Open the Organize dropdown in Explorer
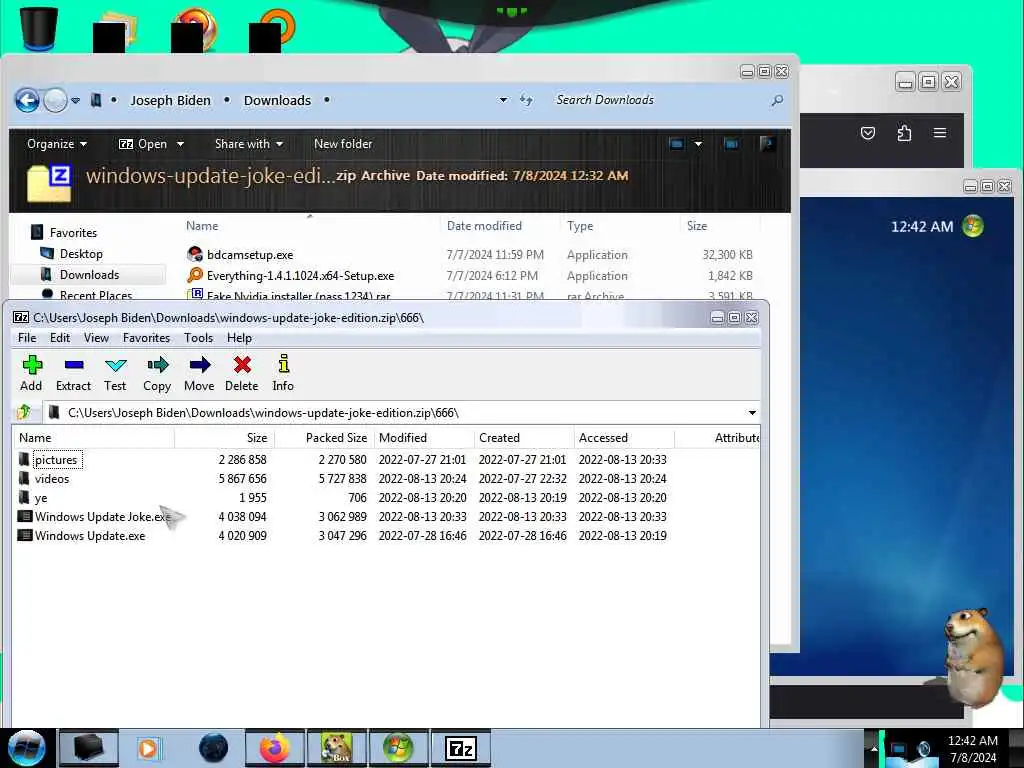Image resolution: width=1024 pixels, height=768 pixels. [57, 144]
